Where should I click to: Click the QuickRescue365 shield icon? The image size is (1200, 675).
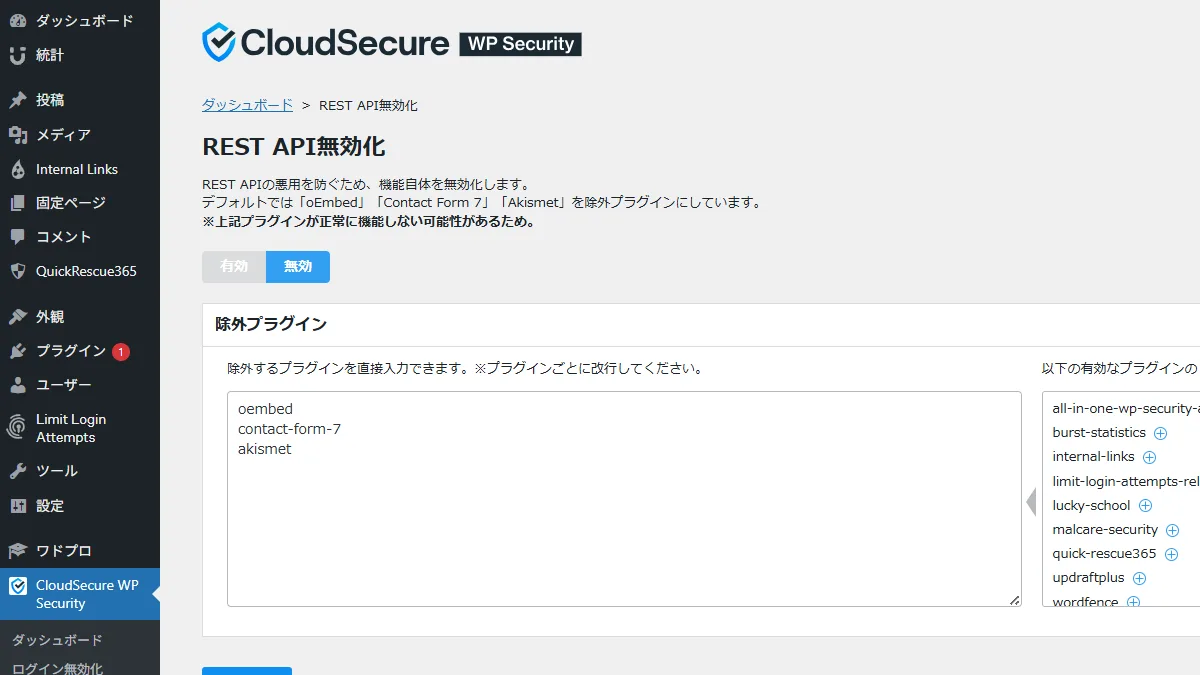(x=17, y=271)
